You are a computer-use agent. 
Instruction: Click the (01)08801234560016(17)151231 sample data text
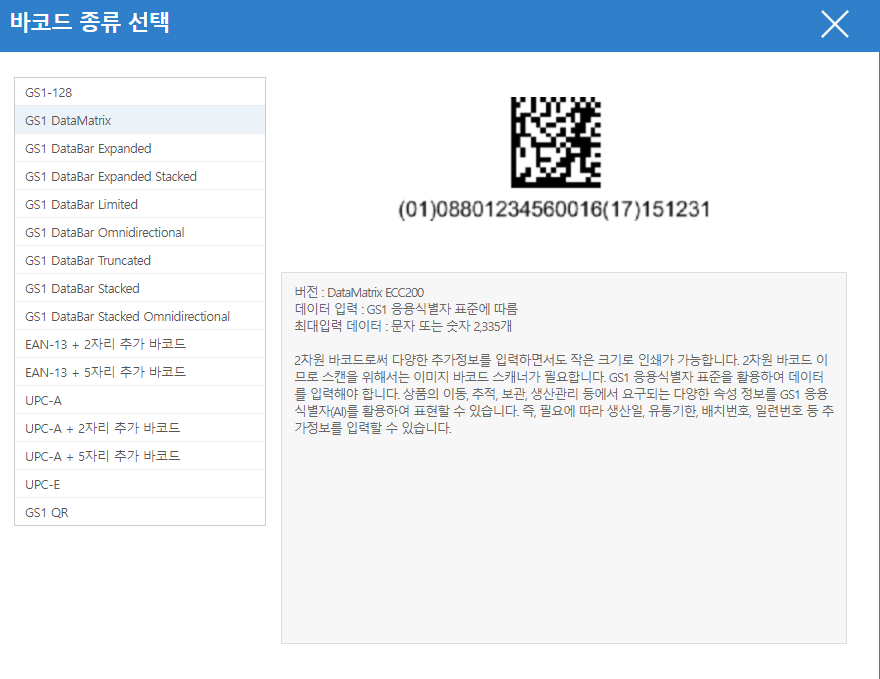click(x=554, y=210)
